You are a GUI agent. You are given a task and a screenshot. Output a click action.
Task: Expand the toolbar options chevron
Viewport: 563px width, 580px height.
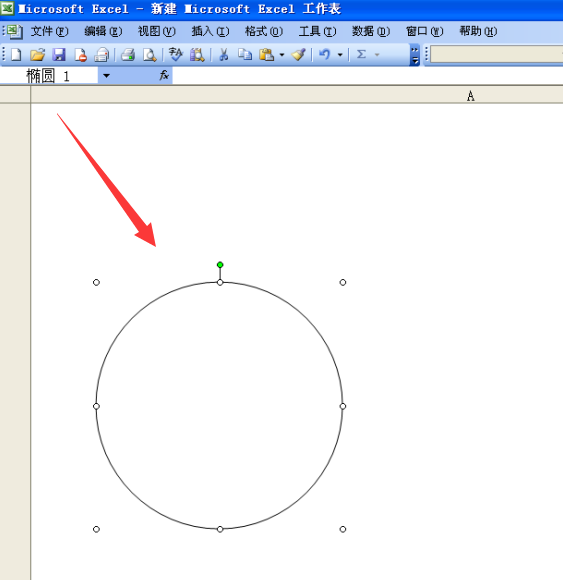click(415, 55)
